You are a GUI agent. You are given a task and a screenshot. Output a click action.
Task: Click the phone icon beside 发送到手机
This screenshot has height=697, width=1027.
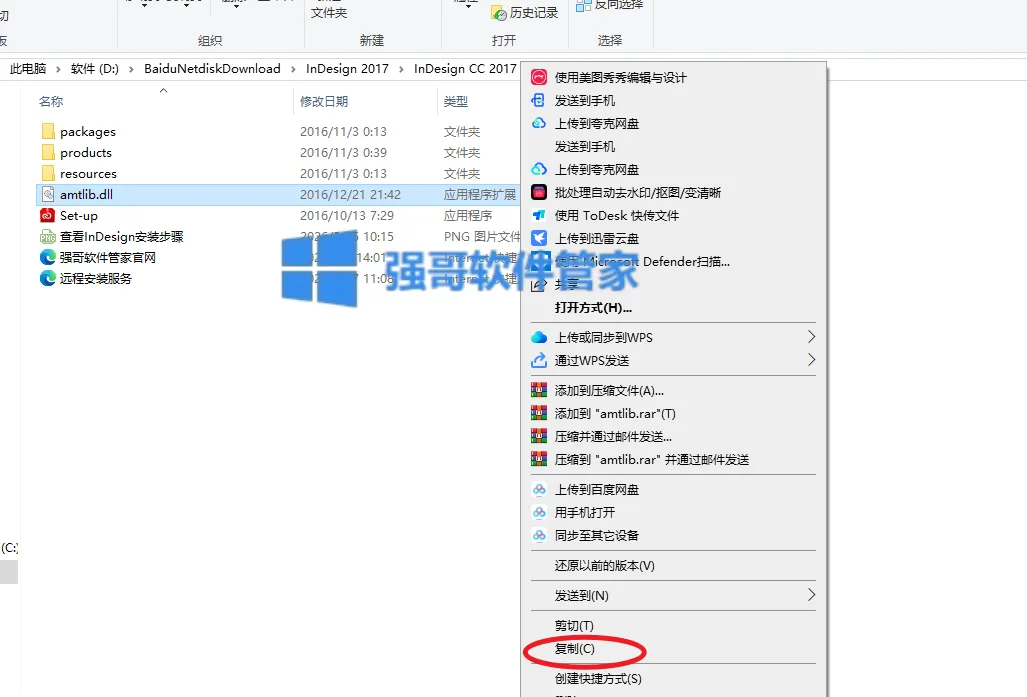click(x=538, y=100)
